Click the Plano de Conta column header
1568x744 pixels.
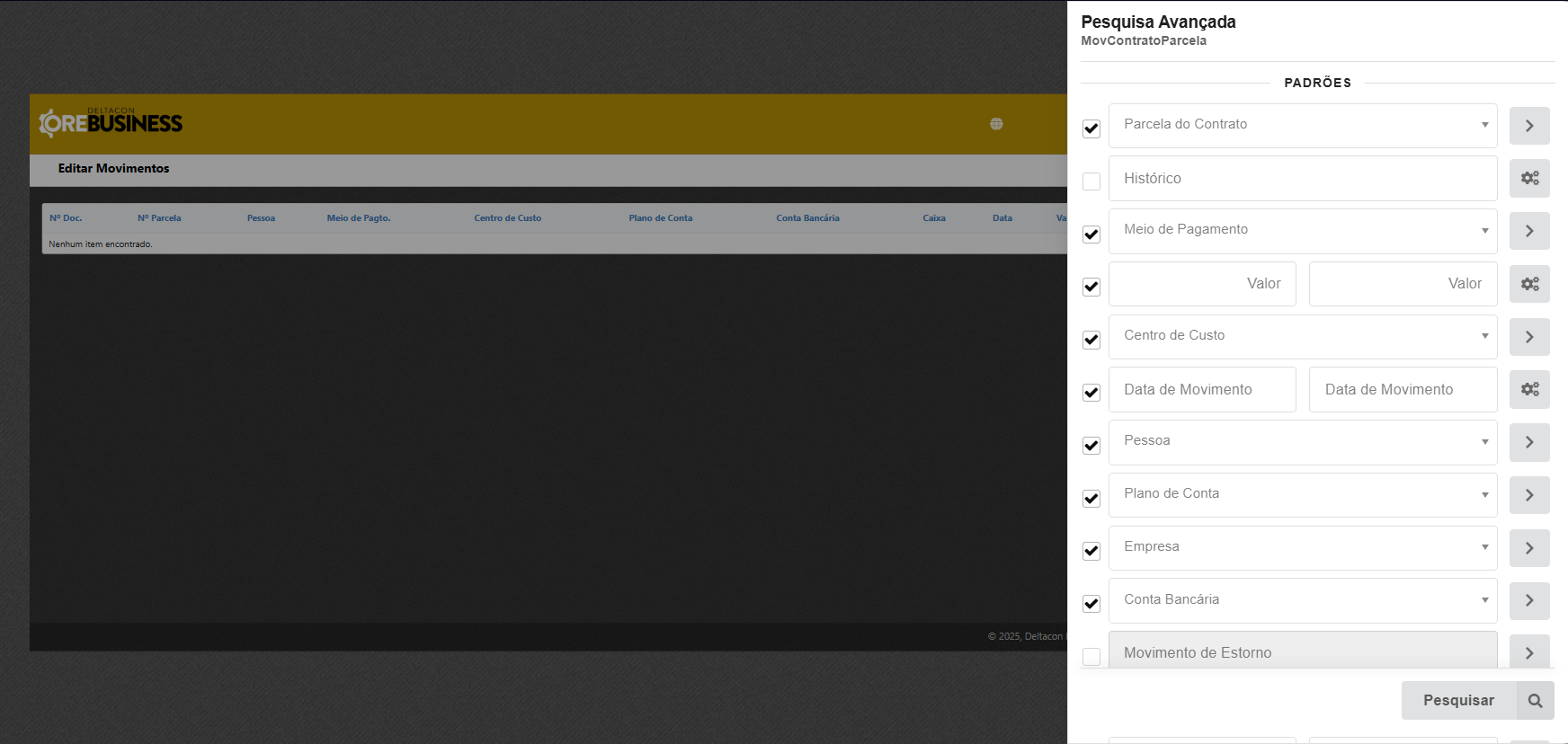[660, 218]
